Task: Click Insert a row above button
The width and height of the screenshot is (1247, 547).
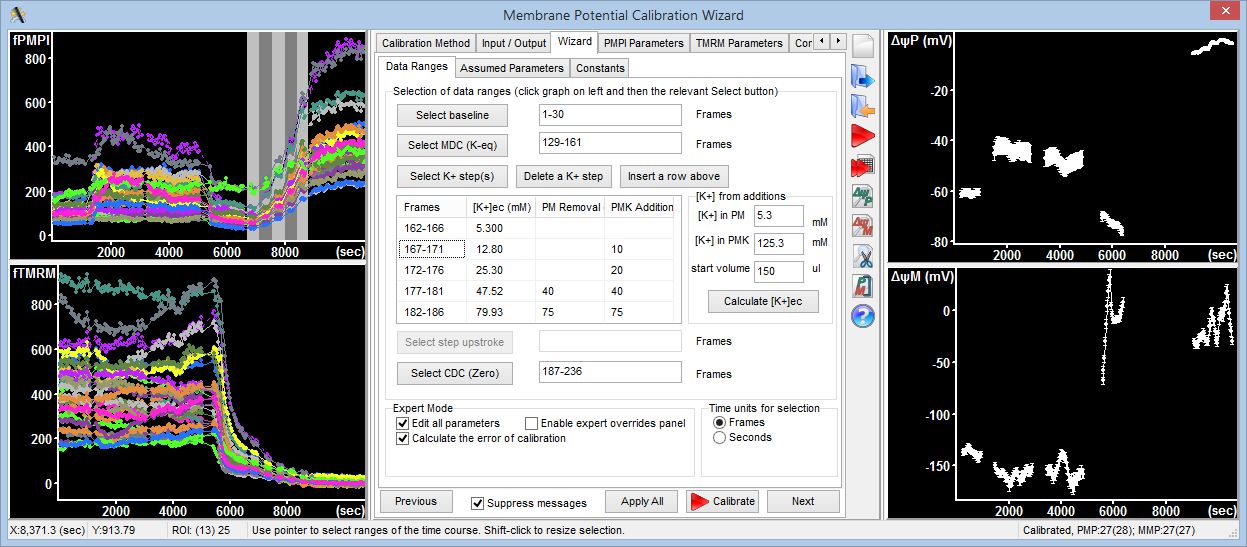Action: click(674, 176)
